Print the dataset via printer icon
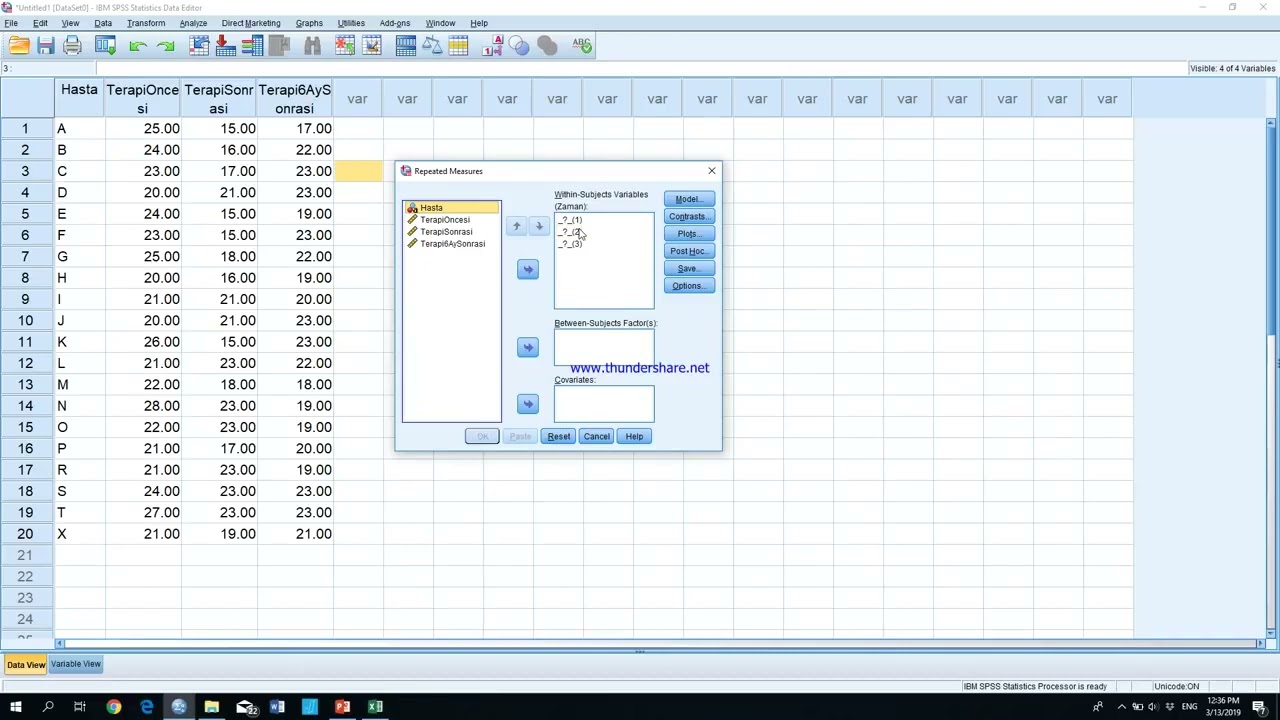The width and height of the screenshot is (1280, 720). click(72, 45)
